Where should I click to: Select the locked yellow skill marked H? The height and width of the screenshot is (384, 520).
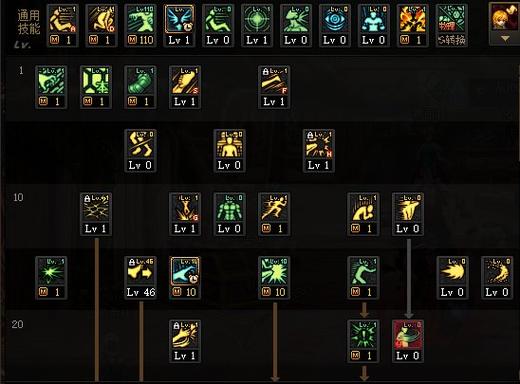(319, 151)
